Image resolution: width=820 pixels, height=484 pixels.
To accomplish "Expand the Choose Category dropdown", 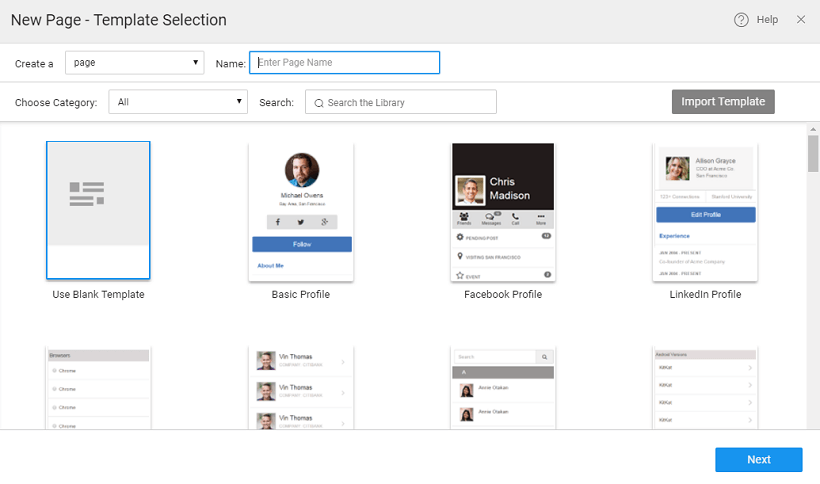I will click(x=179, y=102).
